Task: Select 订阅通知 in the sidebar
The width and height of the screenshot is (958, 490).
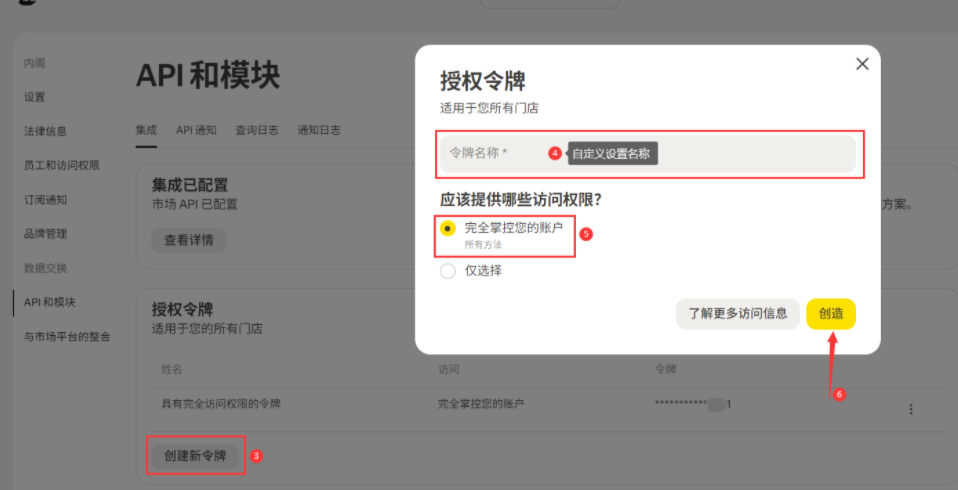Action: pos(45,199)
